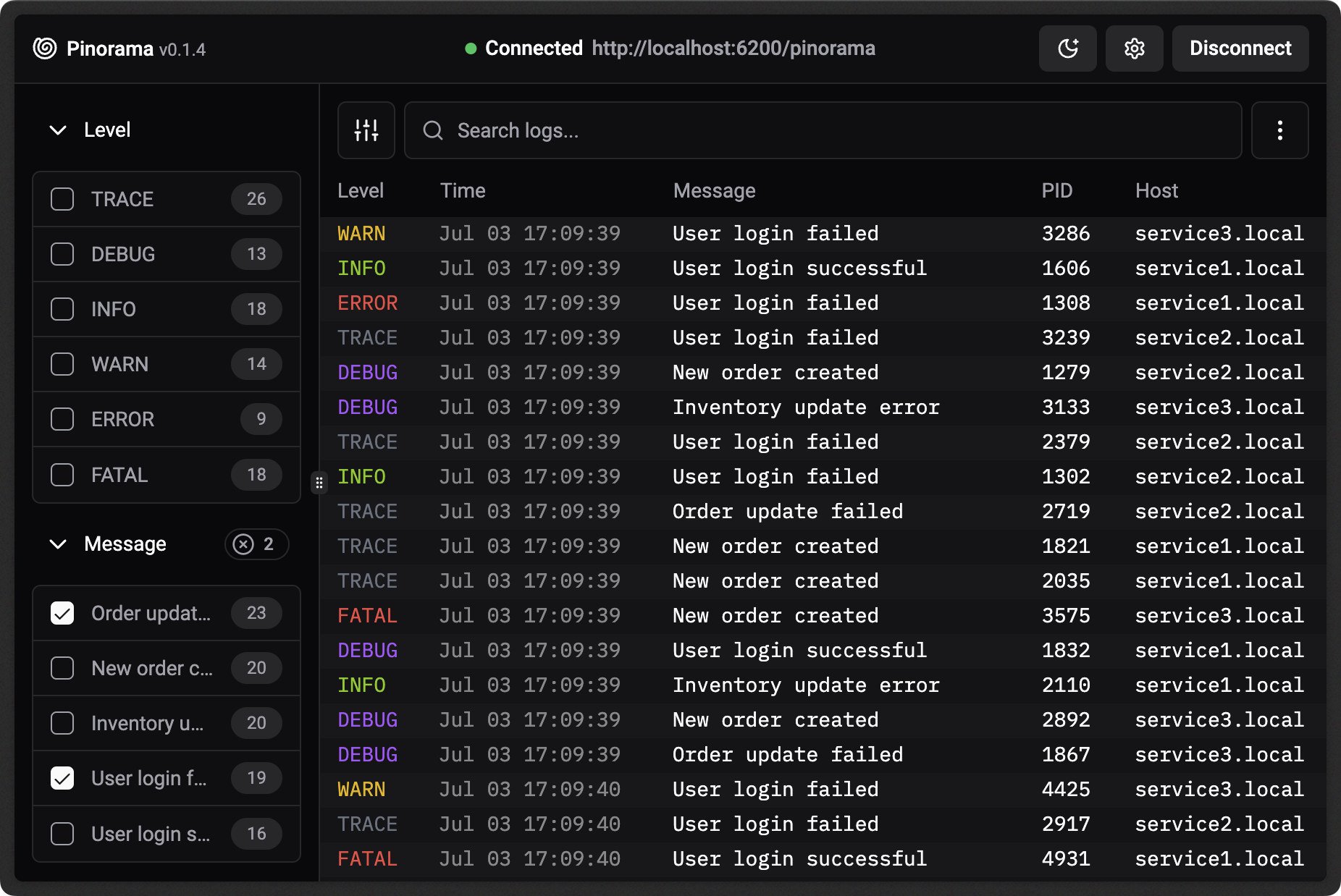The height and width of the screenshot is (896, 1341).
Task: Open the filter sliders panel button
Action: (x=366, y=130)
